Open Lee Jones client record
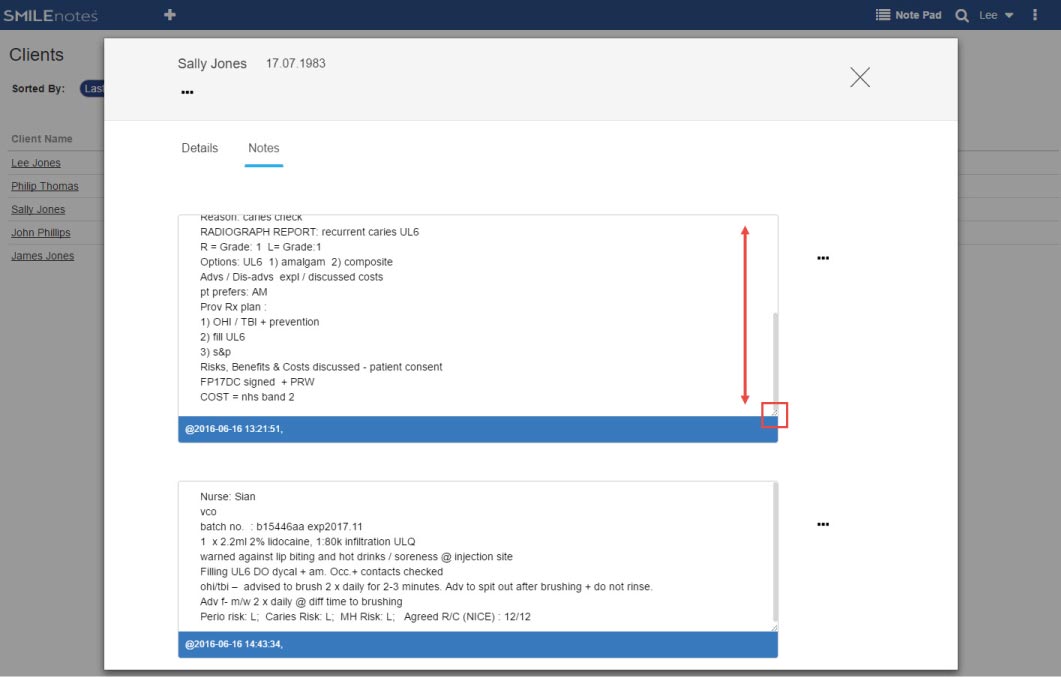Viewport: 1061px width, 677px height. (36, 163)
